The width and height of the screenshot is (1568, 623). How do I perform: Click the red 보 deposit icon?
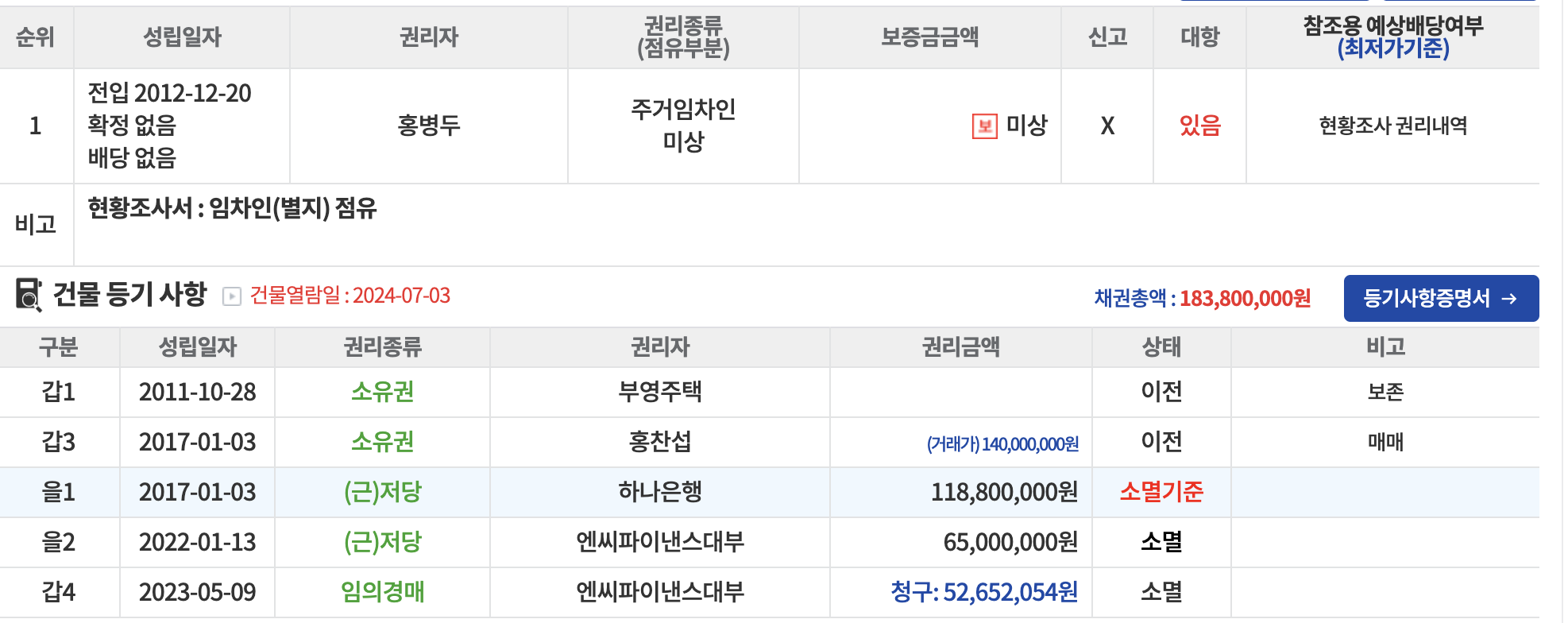984,126
